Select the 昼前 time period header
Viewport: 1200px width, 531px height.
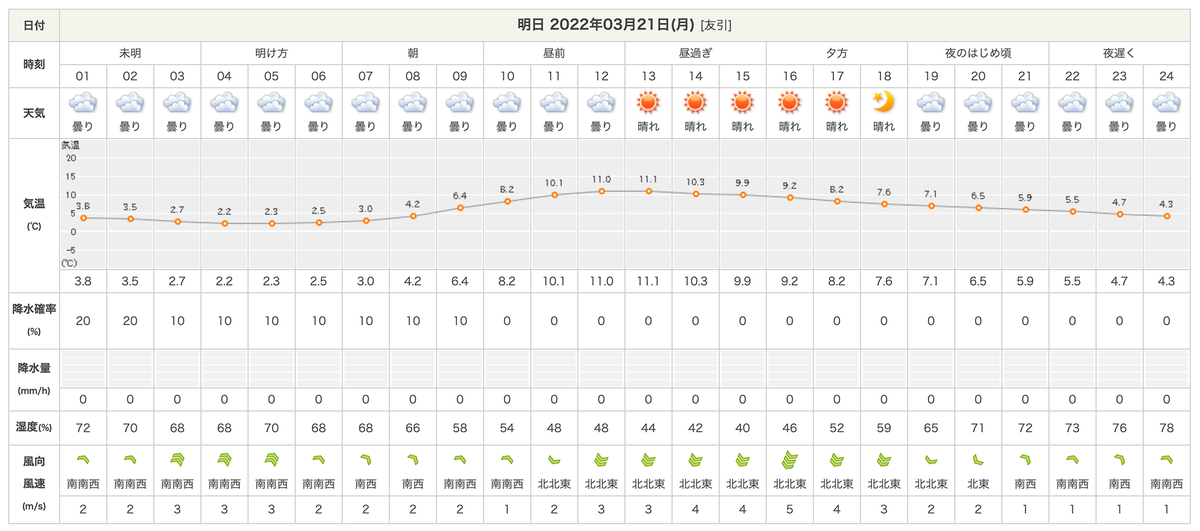click(554, 51)
